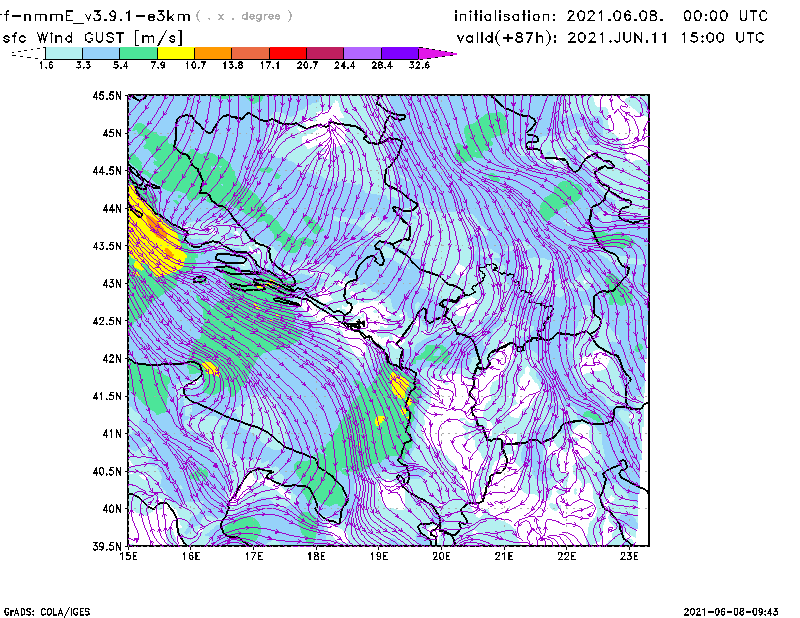Click the green 5.4–7.9 legend swatch
Viewport: 800px width, 618px height.
click(138, 53)
